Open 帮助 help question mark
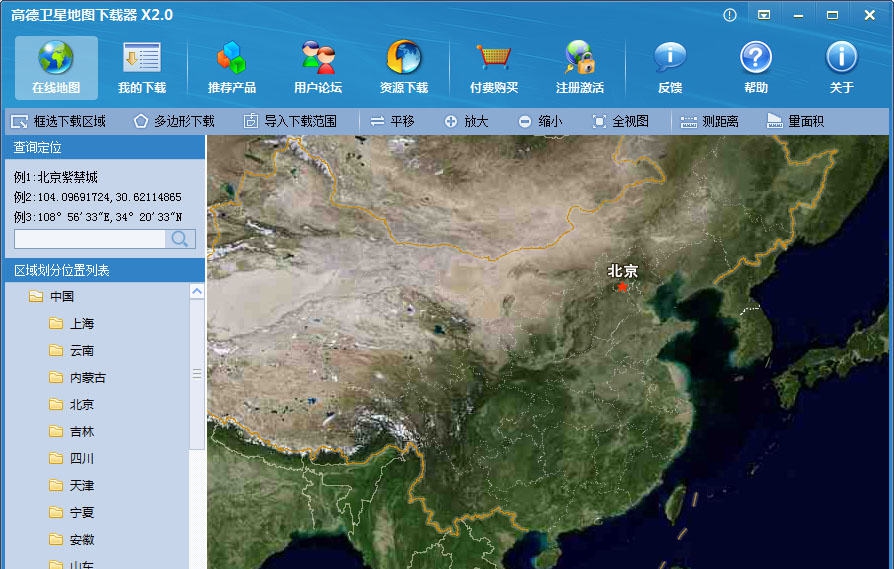Screen dimensions: 894x569 coord(756,67)
